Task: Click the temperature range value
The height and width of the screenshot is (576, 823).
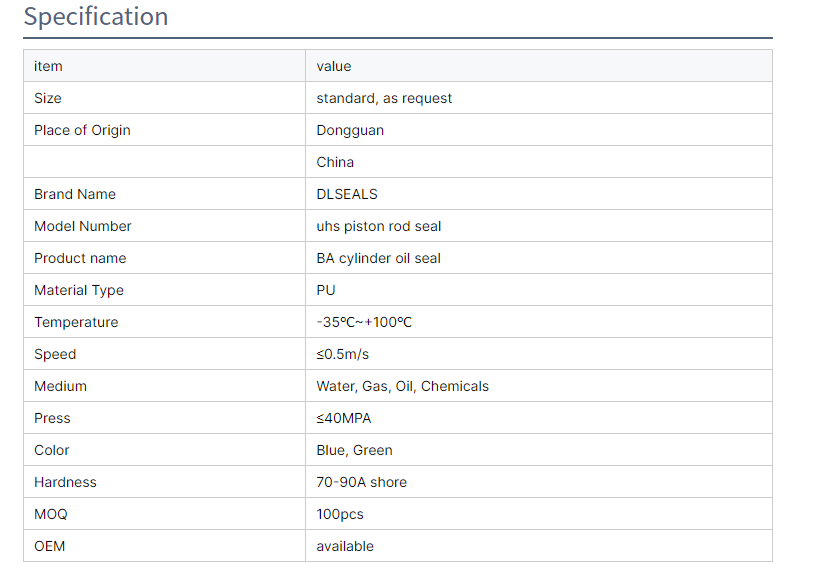Action: coord(364,322)
